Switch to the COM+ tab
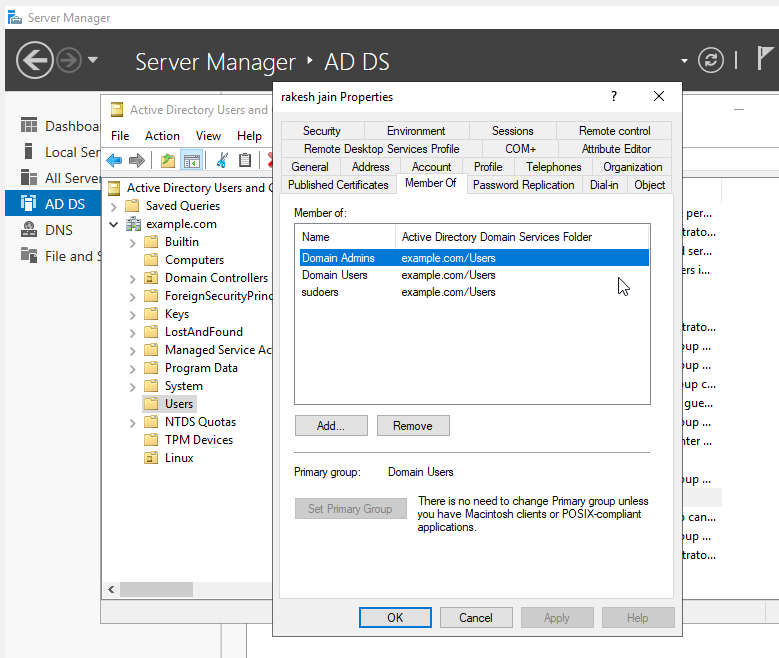The width and height of the screenshot is (779, 658). (520, 149)
